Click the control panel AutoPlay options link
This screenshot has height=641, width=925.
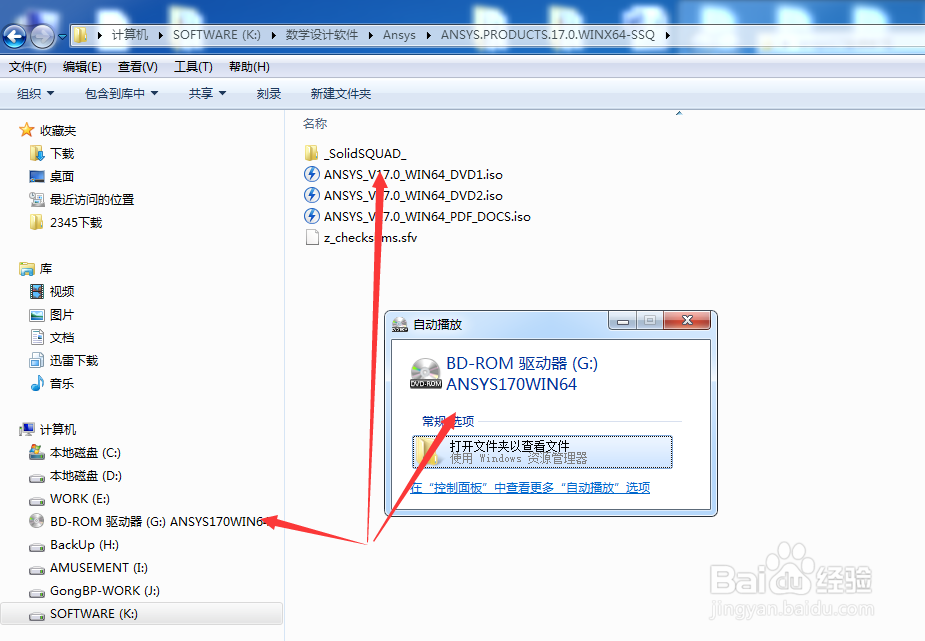(530, 488)
